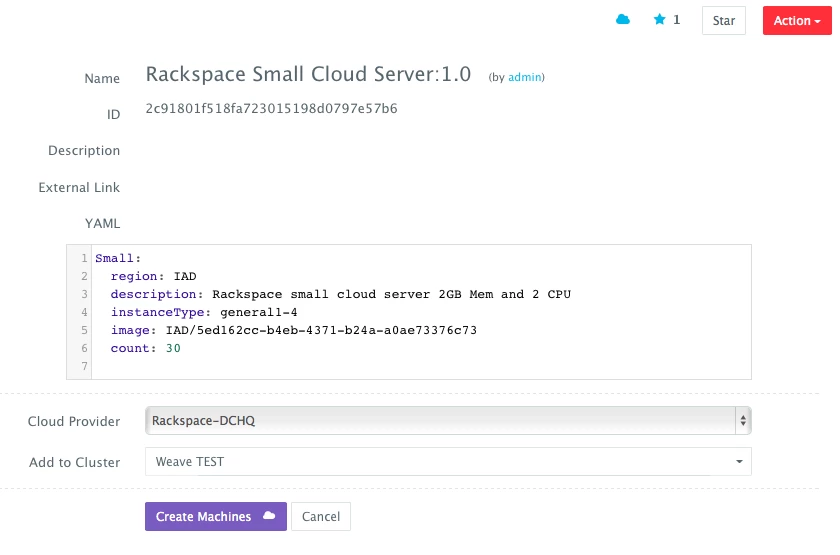Click the Description label
The image size is (840, 555).
click(x=84, y=151)
